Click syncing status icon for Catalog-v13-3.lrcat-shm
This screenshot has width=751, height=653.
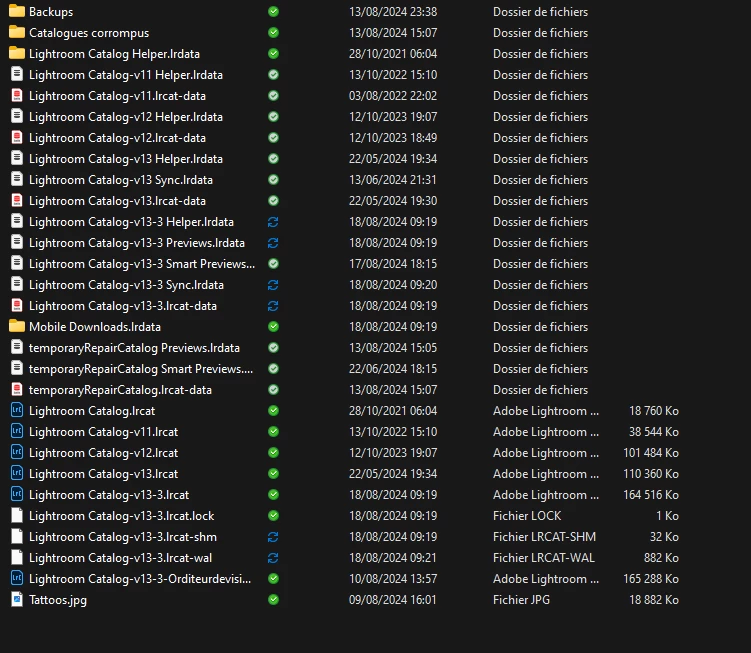pyautogui.click(x=273, y=537)
